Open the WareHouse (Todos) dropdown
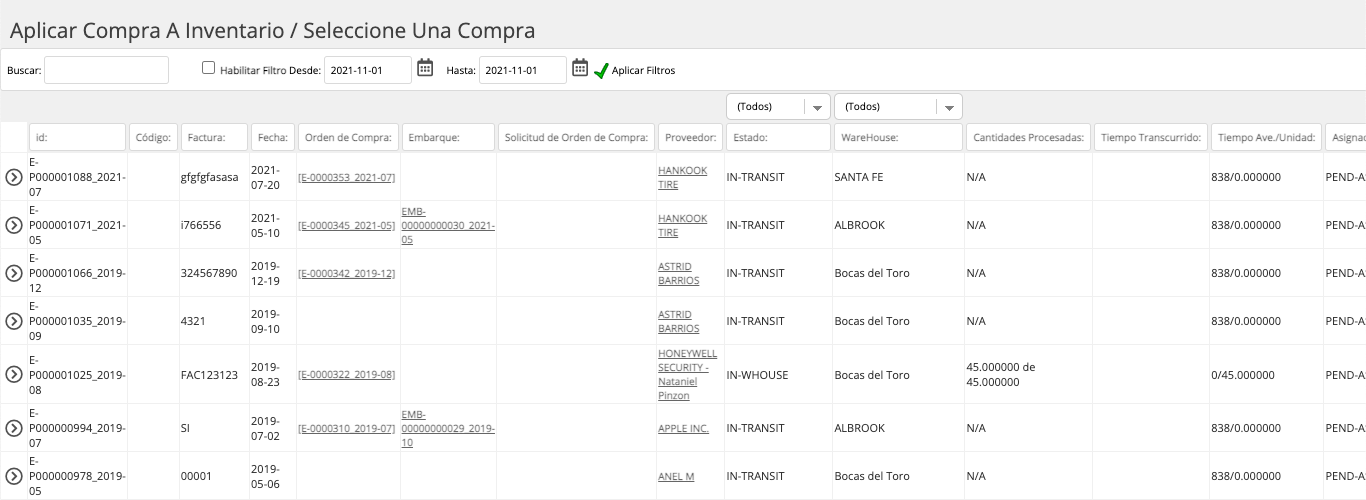 pyautogui.click(x=898, y=107)
